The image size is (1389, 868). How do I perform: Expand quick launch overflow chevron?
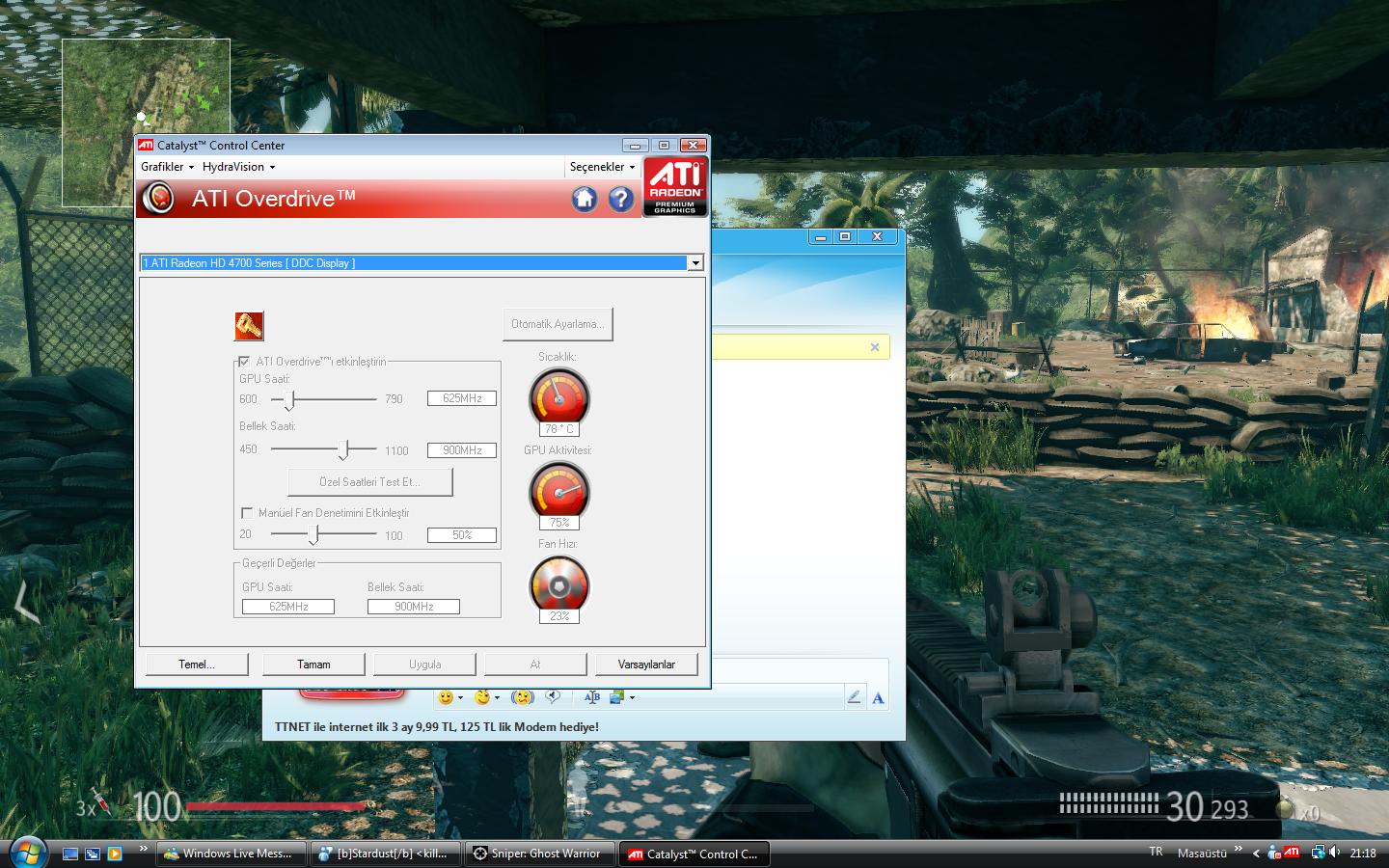(x=143, y=849)
